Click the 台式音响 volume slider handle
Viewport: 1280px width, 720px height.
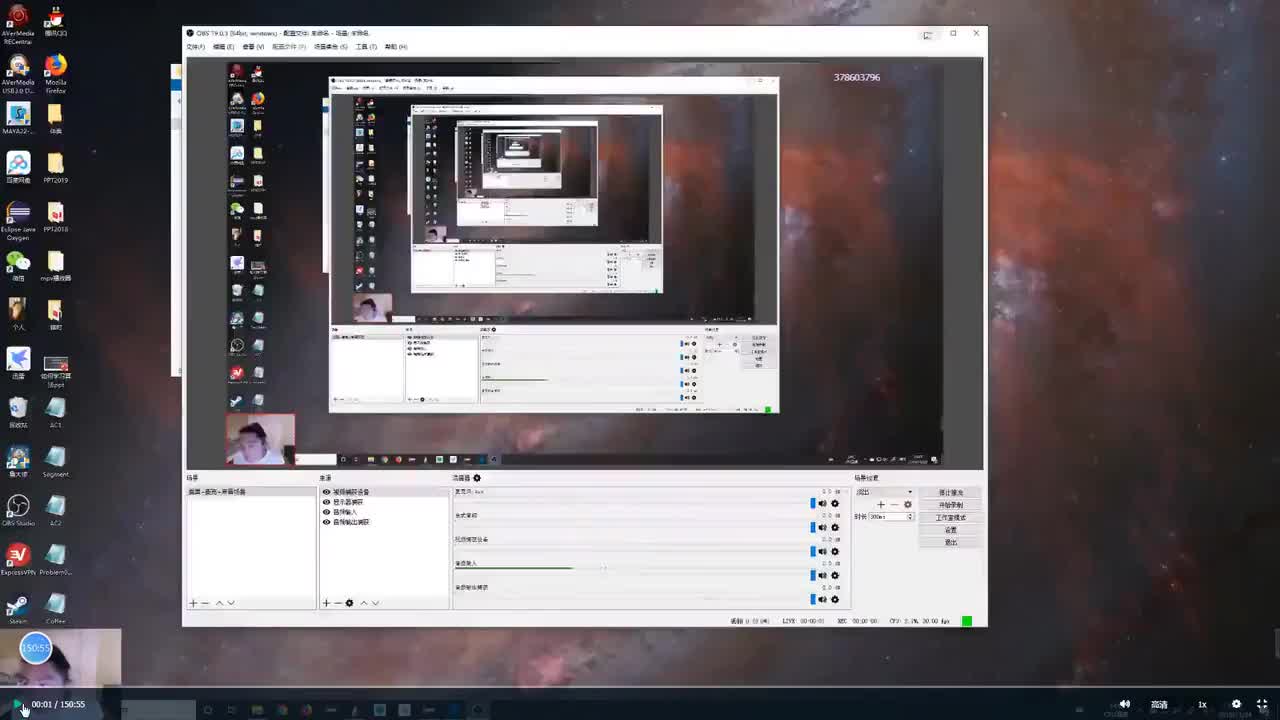[x=813, y=527]
